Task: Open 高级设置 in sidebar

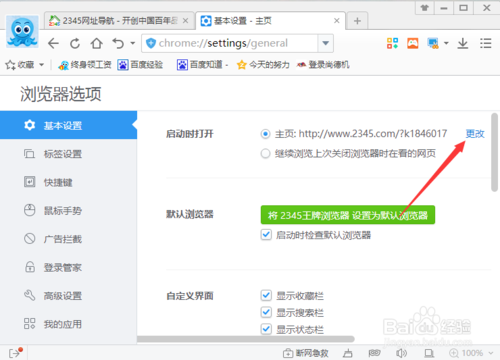Action: pyautogui.click(x=68, y=296)
